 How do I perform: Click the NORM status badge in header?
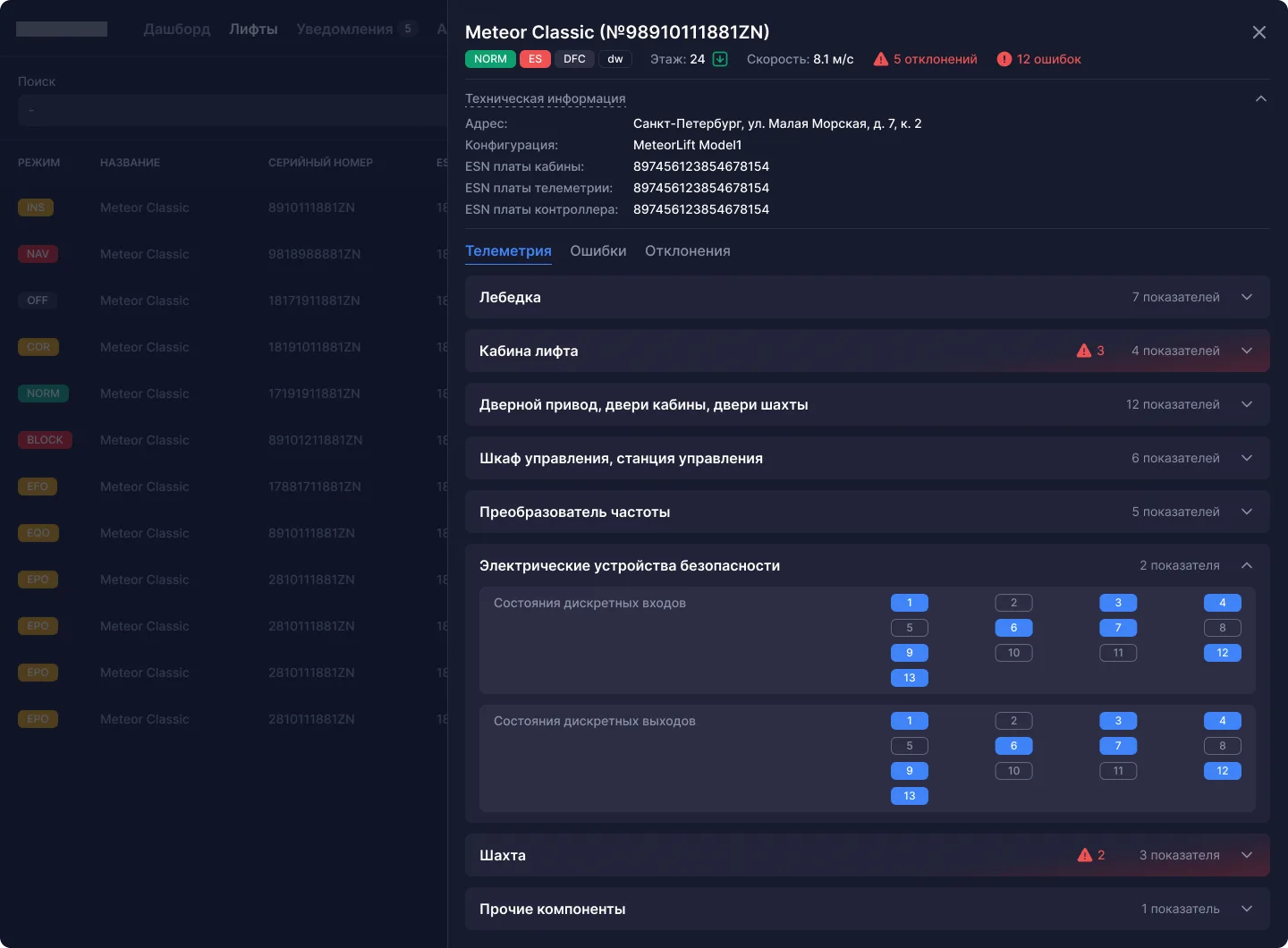490,59
